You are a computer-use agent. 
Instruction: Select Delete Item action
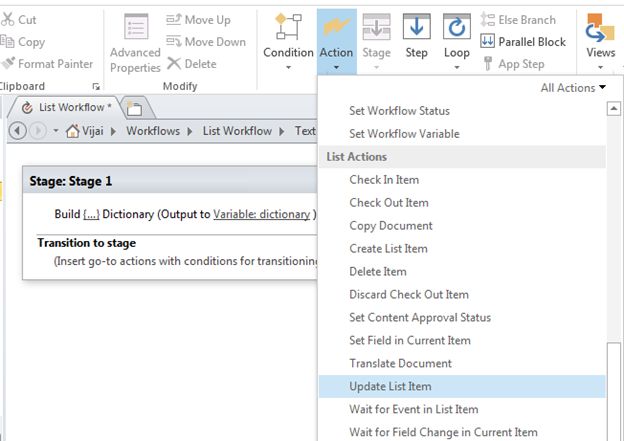point(462,271)
